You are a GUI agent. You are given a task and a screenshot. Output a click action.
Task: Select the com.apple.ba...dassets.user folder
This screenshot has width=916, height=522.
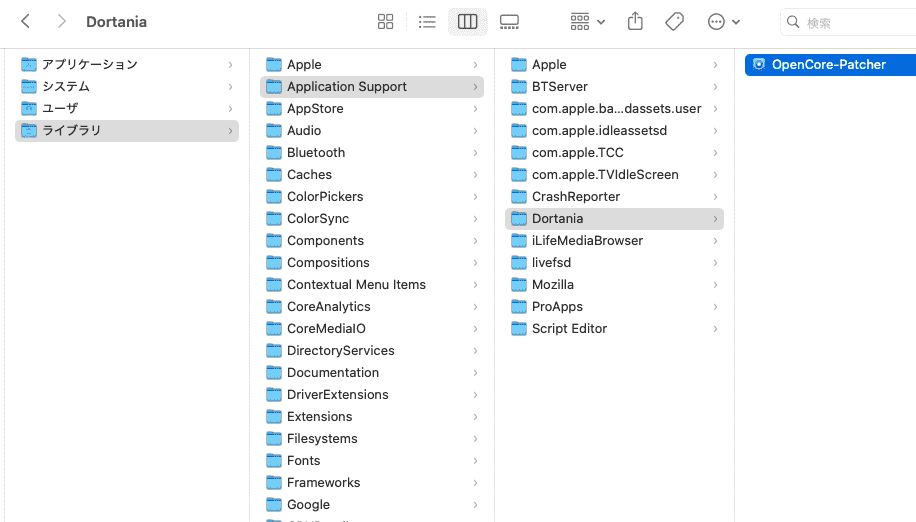614,109
